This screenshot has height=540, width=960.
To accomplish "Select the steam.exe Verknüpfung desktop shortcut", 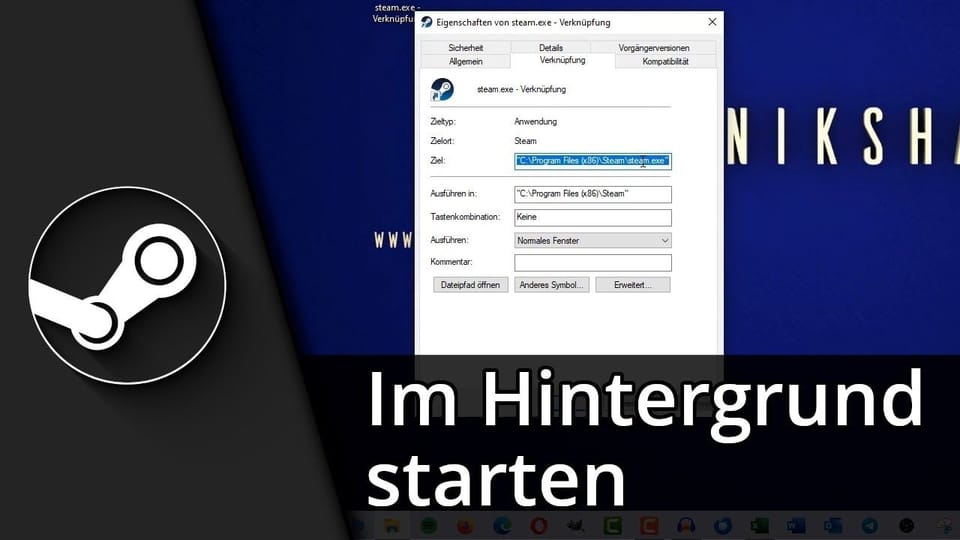I will pos(394,13).
